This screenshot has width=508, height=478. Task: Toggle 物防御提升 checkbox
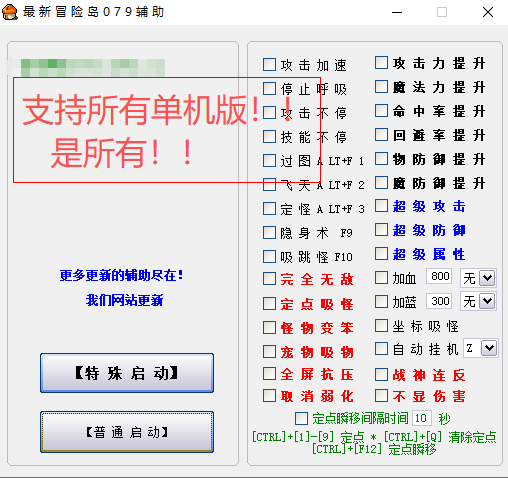pyautogui.click(x=381, y=159)
